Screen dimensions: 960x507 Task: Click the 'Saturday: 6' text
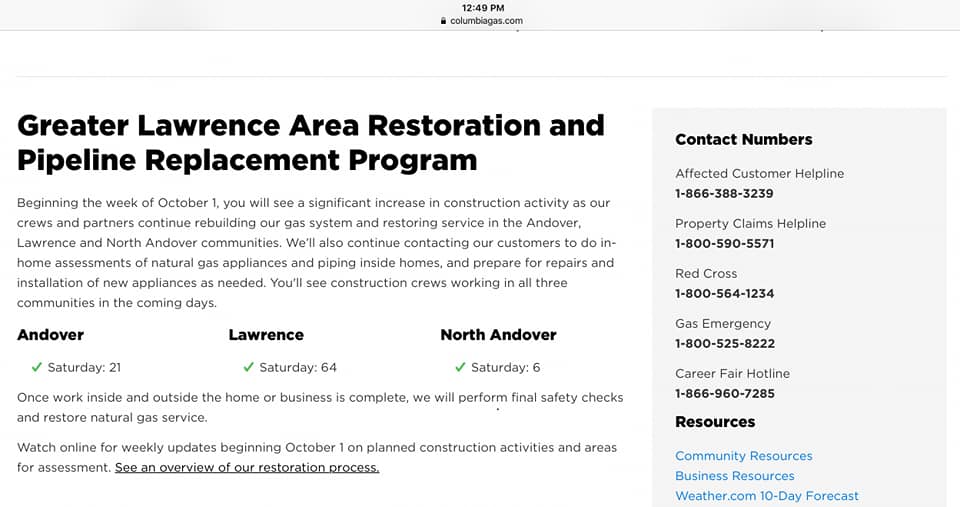(505, 367)
